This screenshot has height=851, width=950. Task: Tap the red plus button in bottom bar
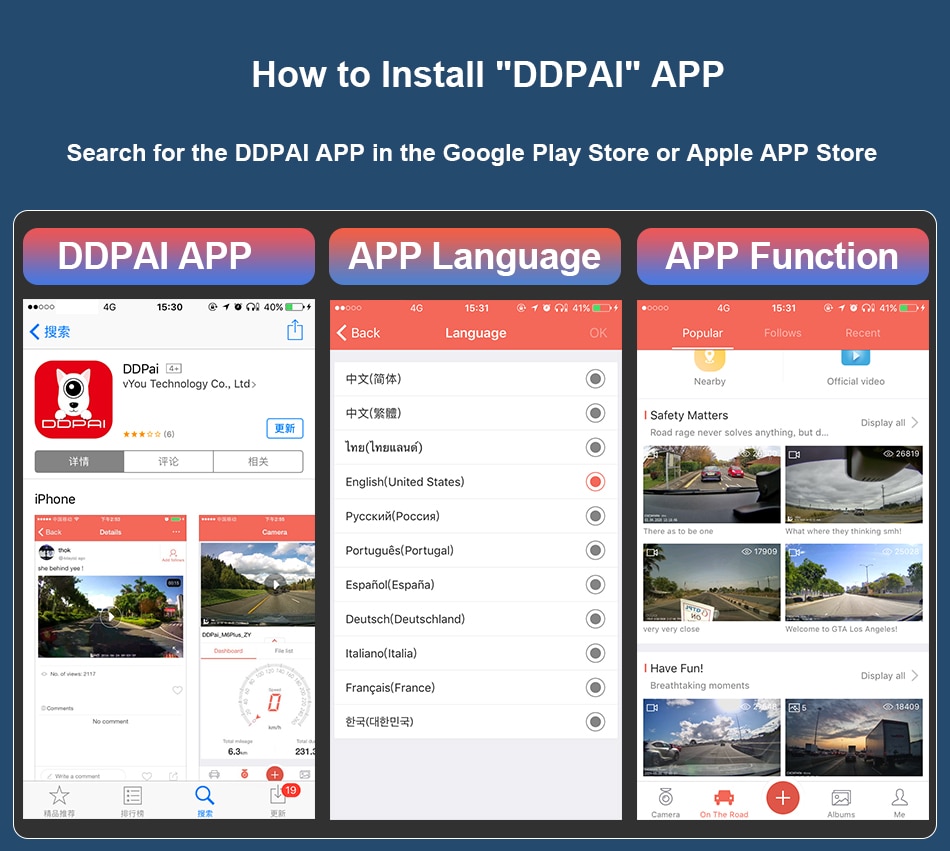point(783,798)
